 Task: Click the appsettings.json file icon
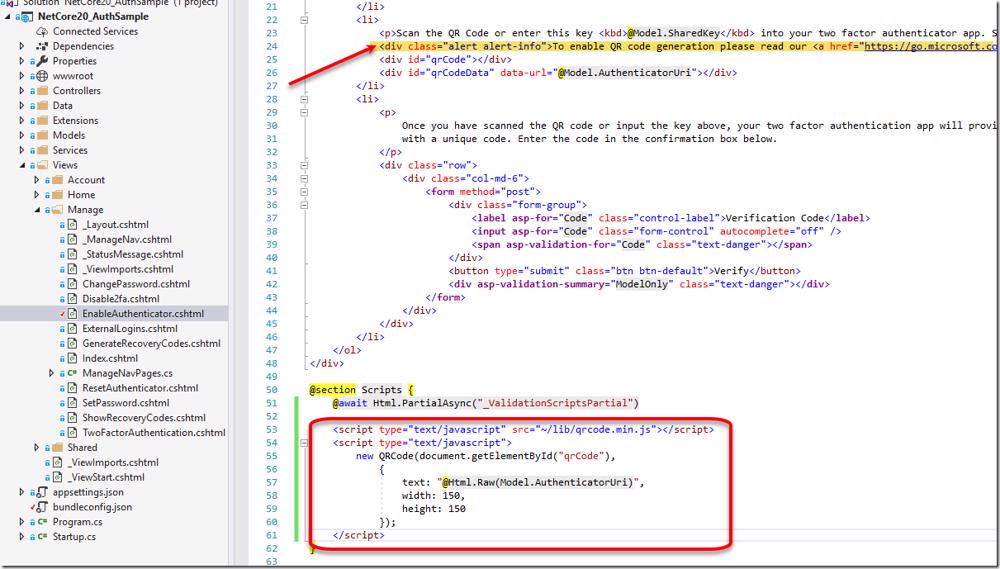[42, 492]
